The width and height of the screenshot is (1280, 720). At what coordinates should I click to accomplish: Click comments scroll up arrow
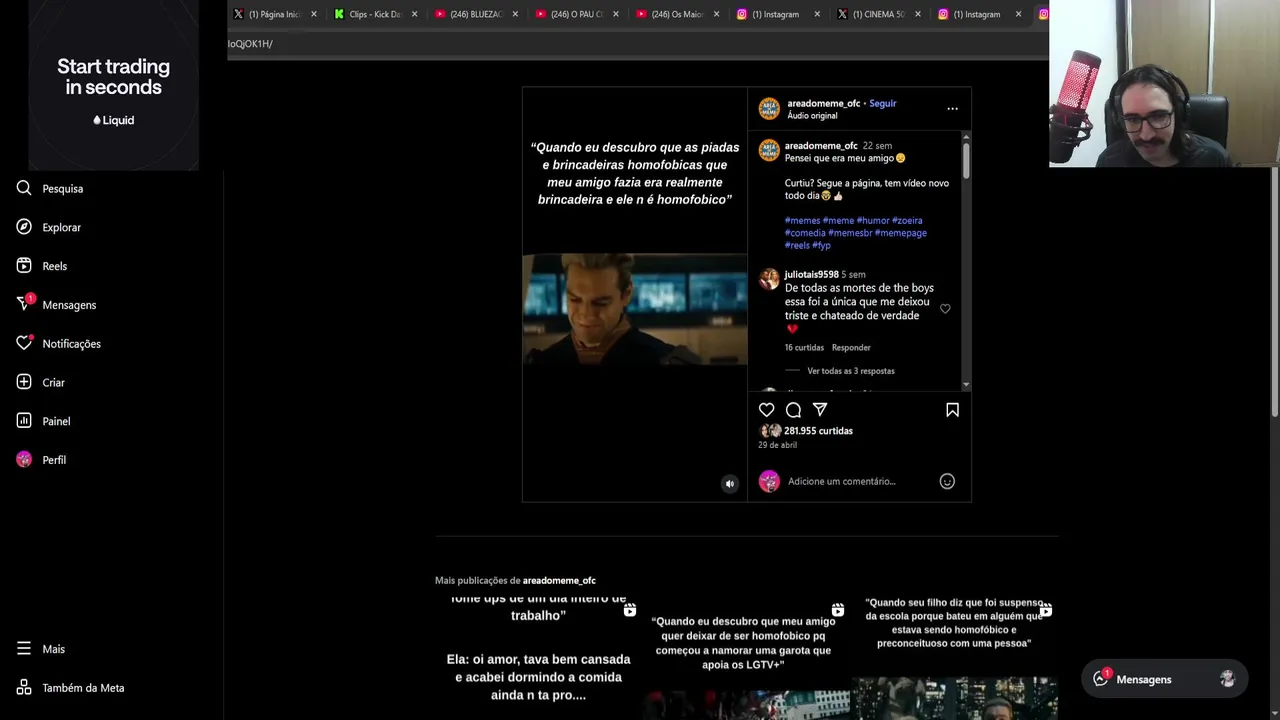click(966, 135)
